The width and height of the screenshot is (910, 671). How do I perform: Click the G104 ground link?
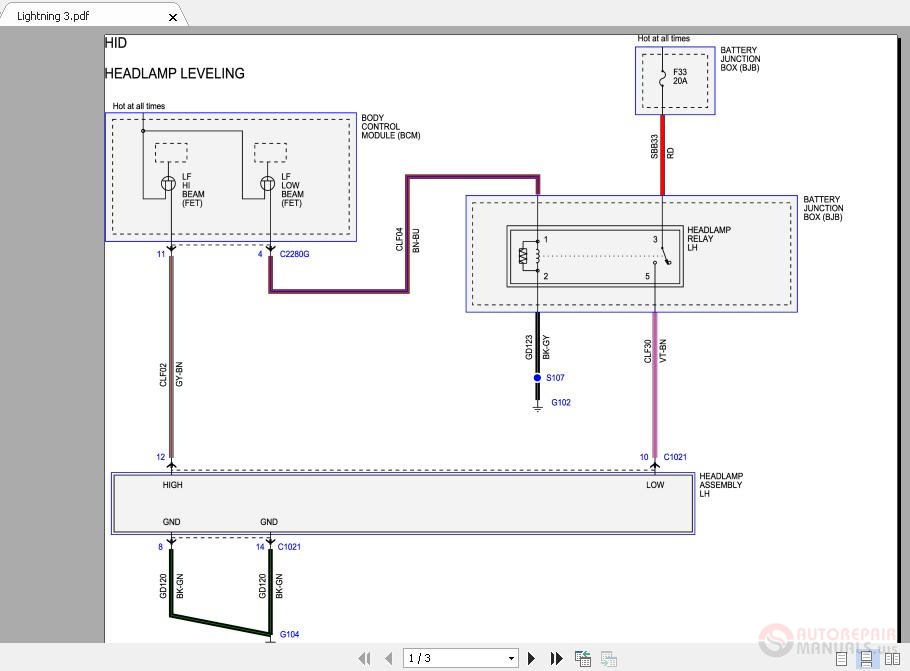[x=289, y=634]
